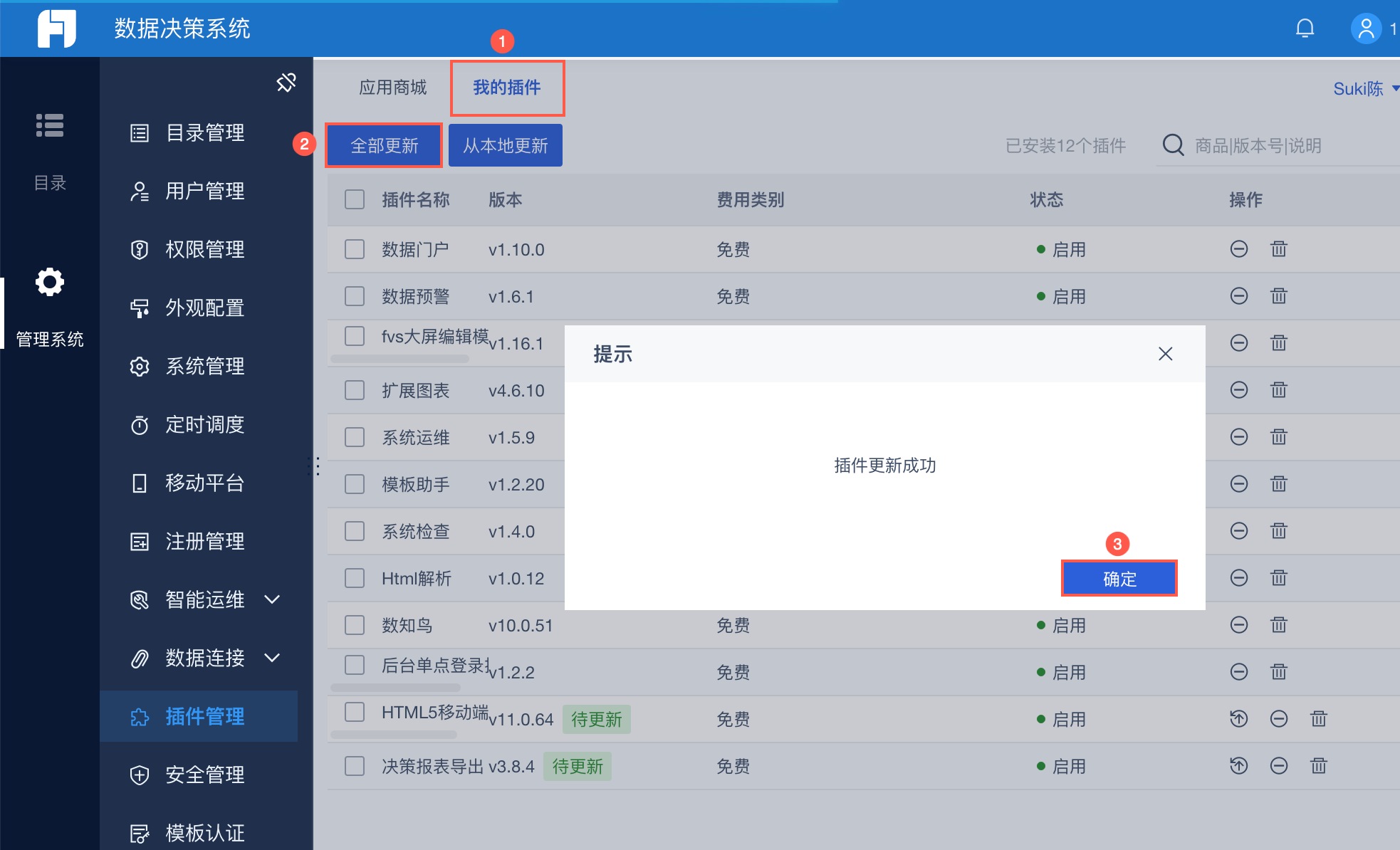Image resolution: width=1400 pixels, height=850 pixels.
Task: Click trash icon for 决策报表导出 plugin
Action: click(1319, 766)
